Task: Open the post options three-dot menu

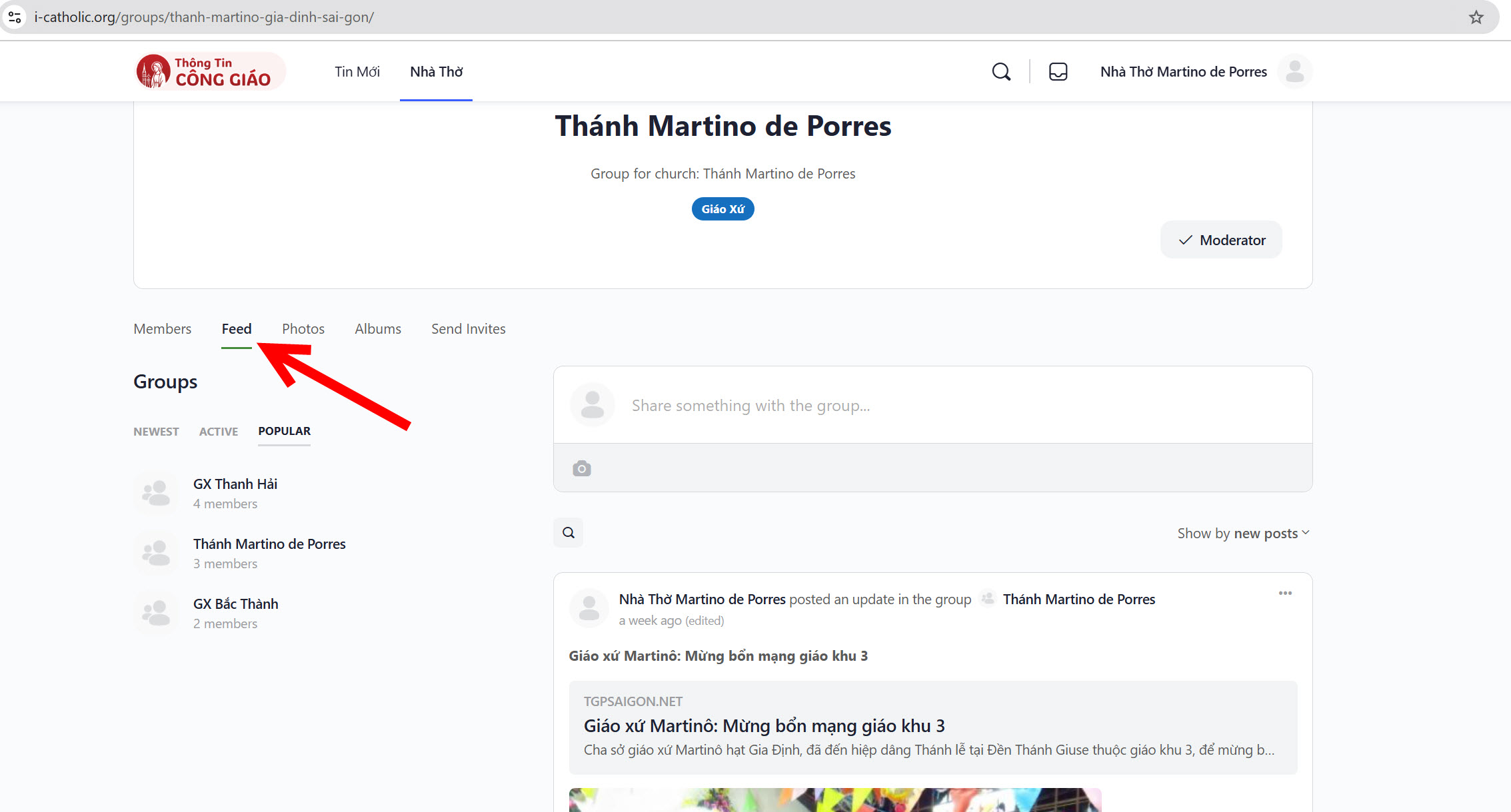Action: pyautogui.click(x=1286, y=593)
